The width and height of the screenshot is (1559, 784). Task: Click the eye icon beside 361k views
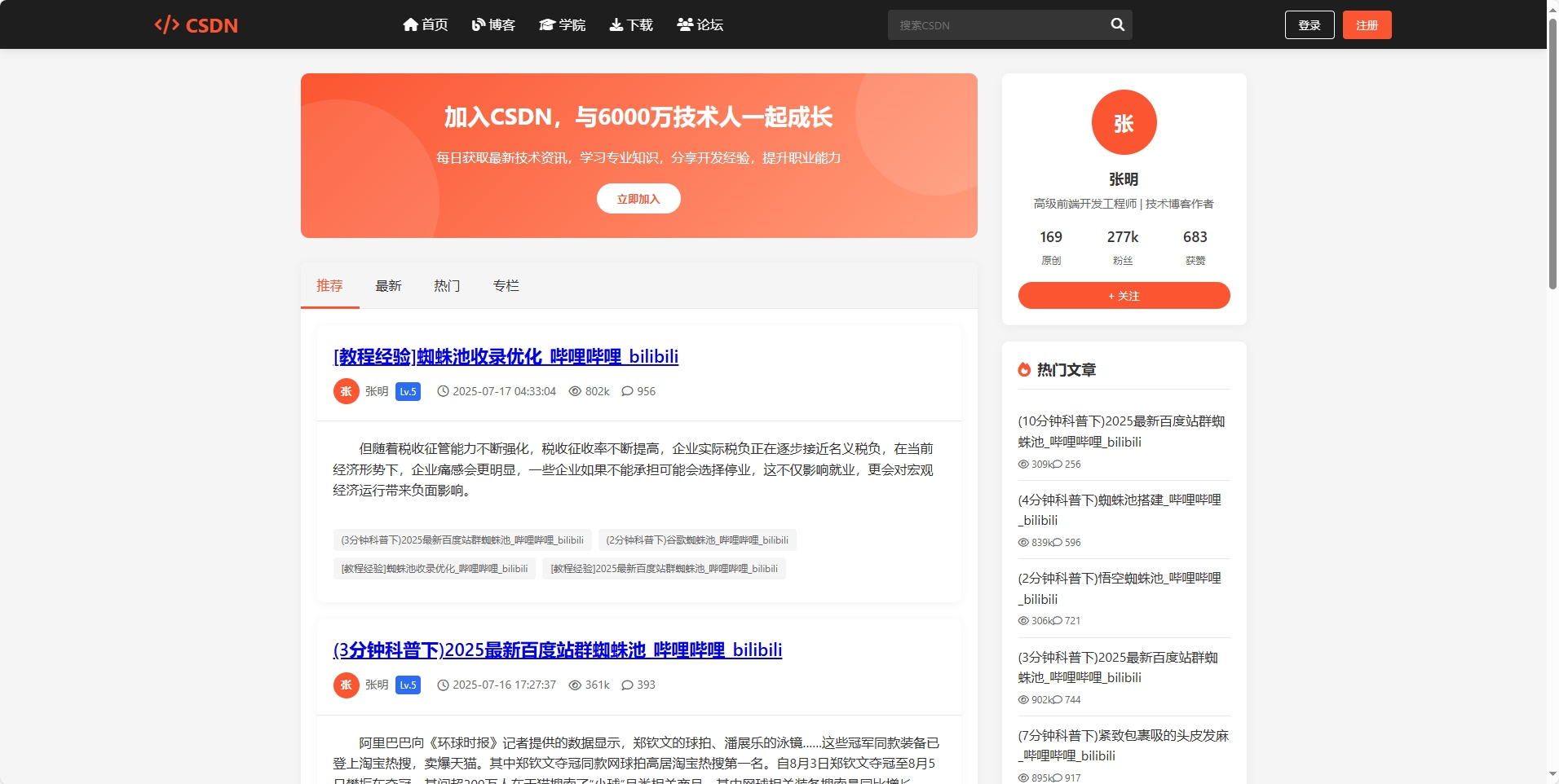coord(575,685)
